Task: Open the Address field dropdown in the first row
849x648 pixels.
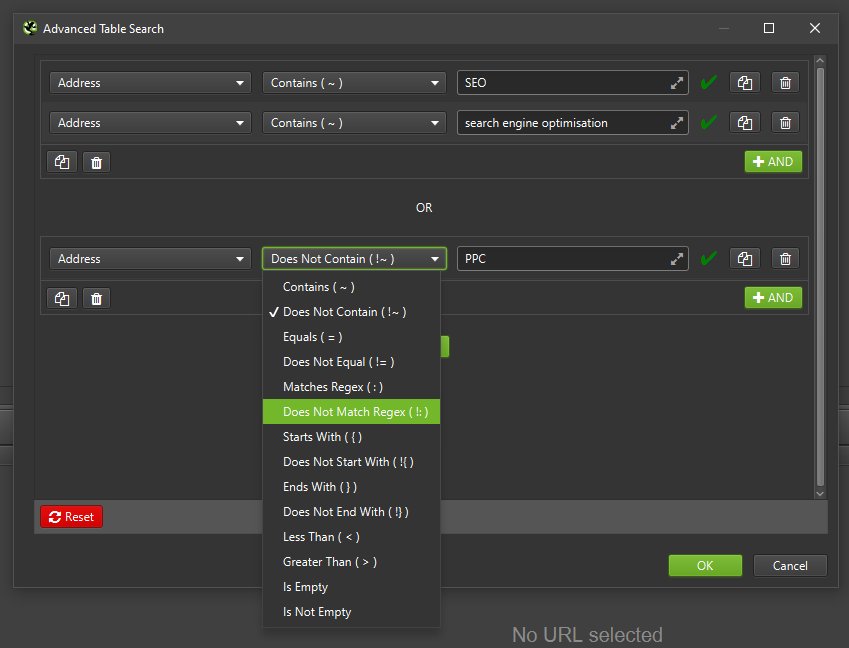Action: point(149,83)
